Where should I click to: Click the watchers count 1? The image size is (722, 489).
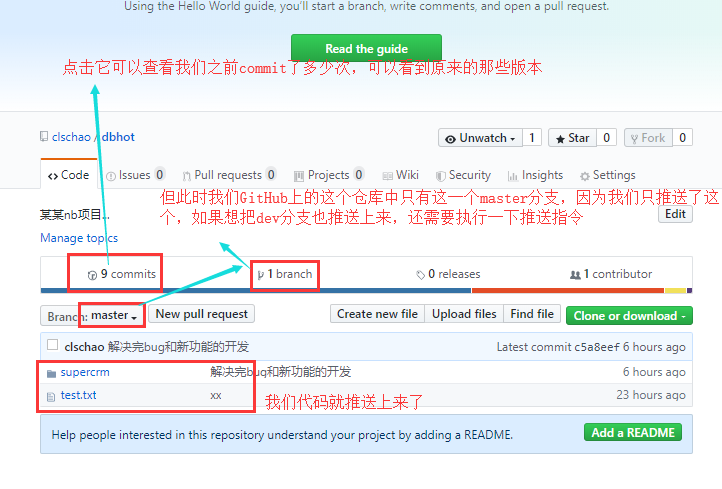click(532, 138)
